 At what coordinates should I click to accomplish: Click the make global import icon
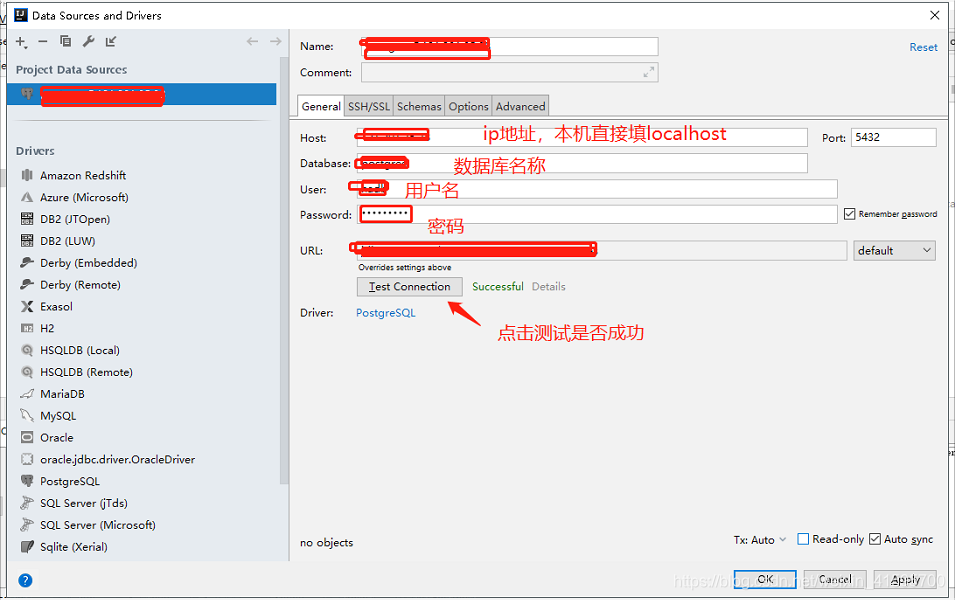click(x=111, y=41)
